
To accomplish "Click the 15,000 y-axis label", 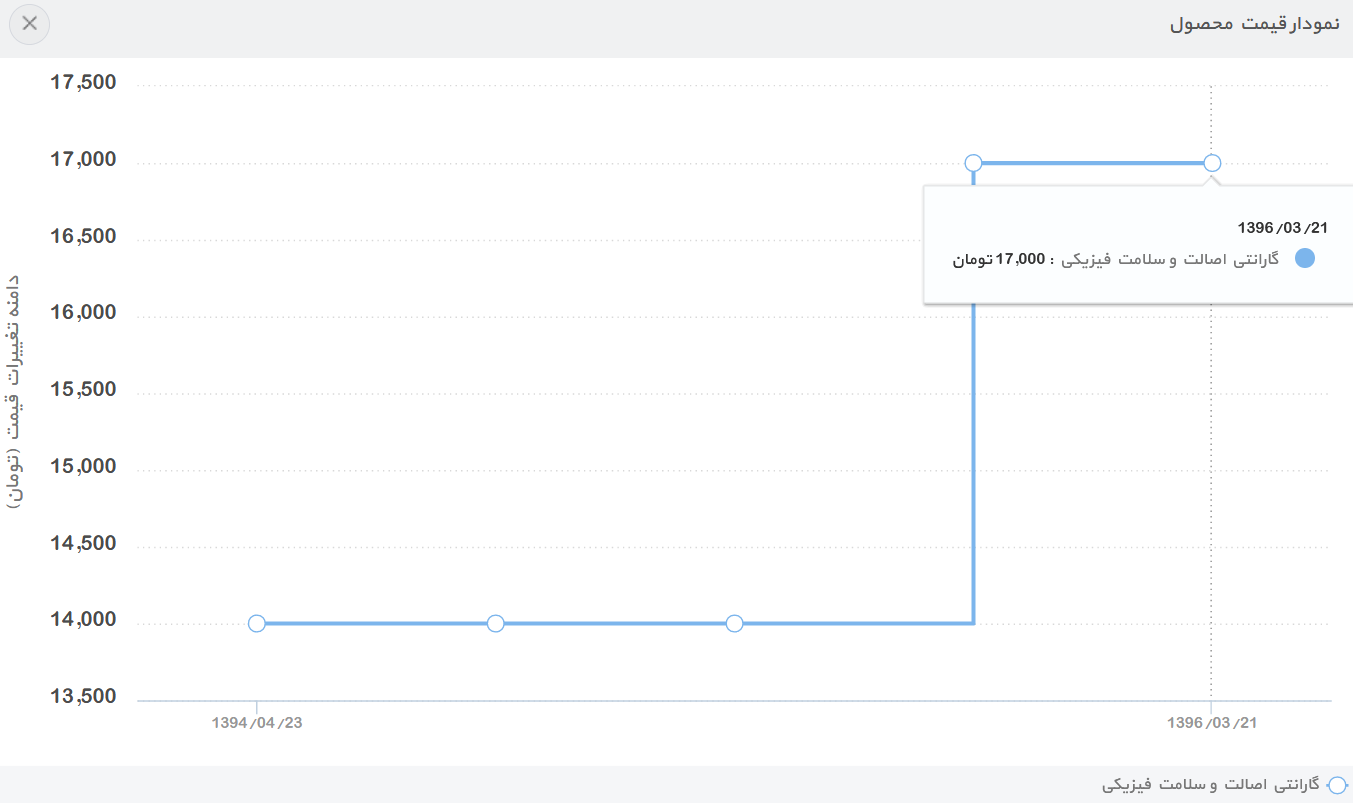I will click(x=83, y=466).
